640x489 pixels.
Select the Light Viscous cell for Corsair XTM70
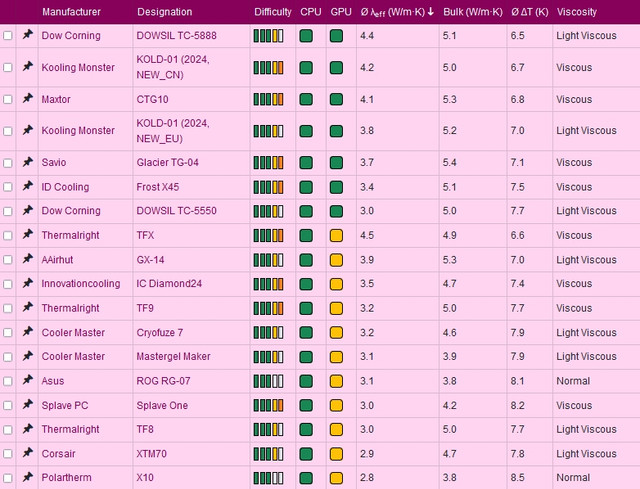586,453
